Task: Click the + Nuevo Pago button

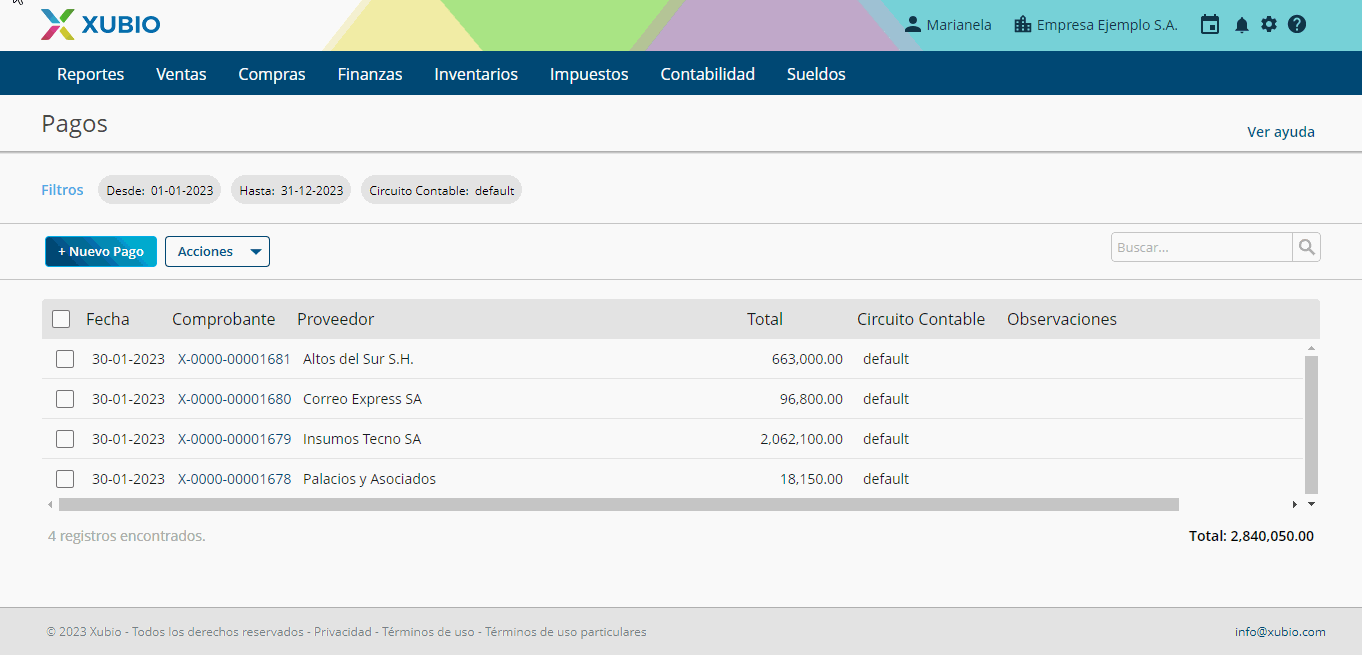Action: tap(101, 252)
